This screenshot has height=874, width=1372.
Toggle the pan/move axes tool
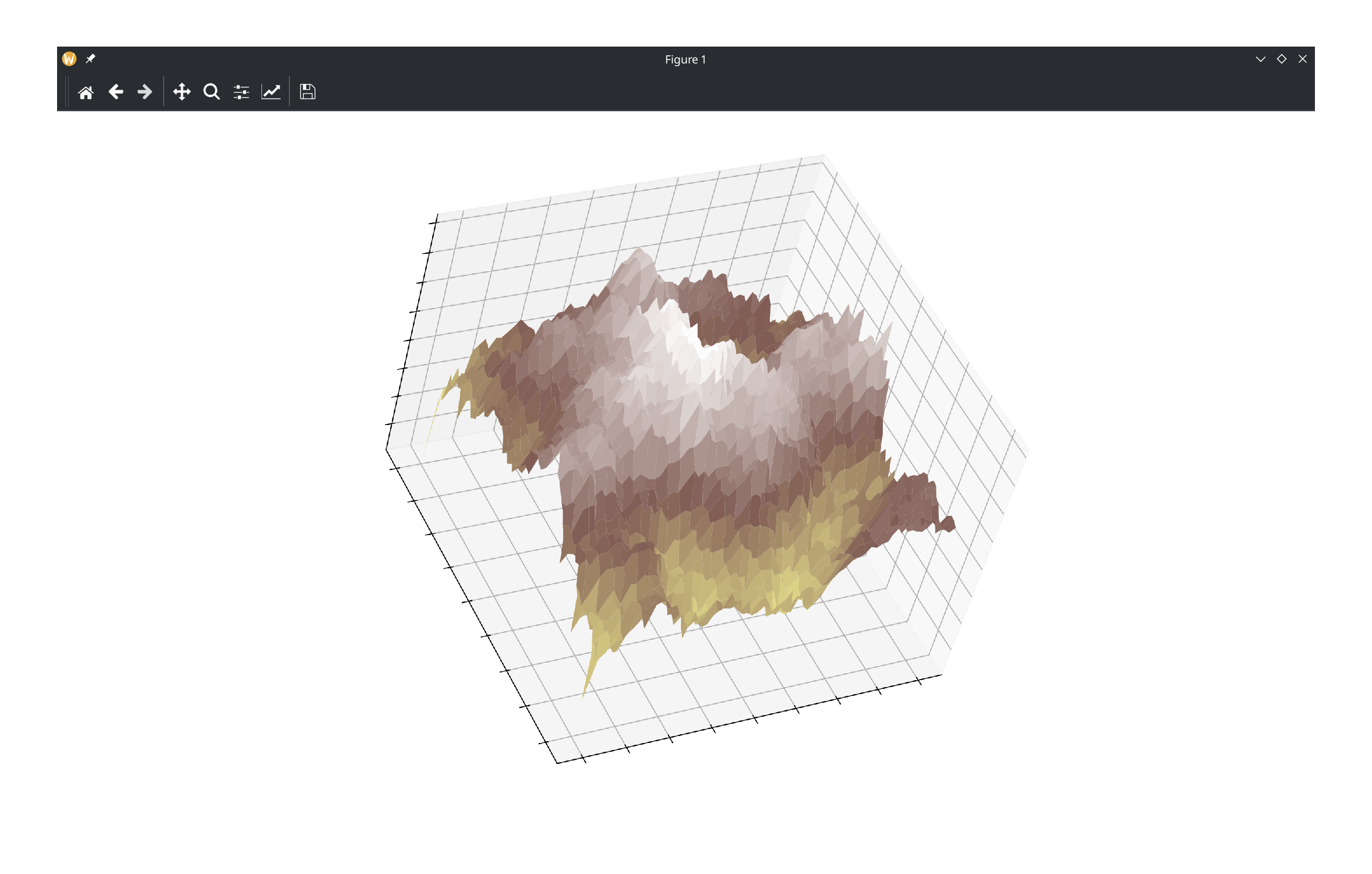tap(182, 92)
